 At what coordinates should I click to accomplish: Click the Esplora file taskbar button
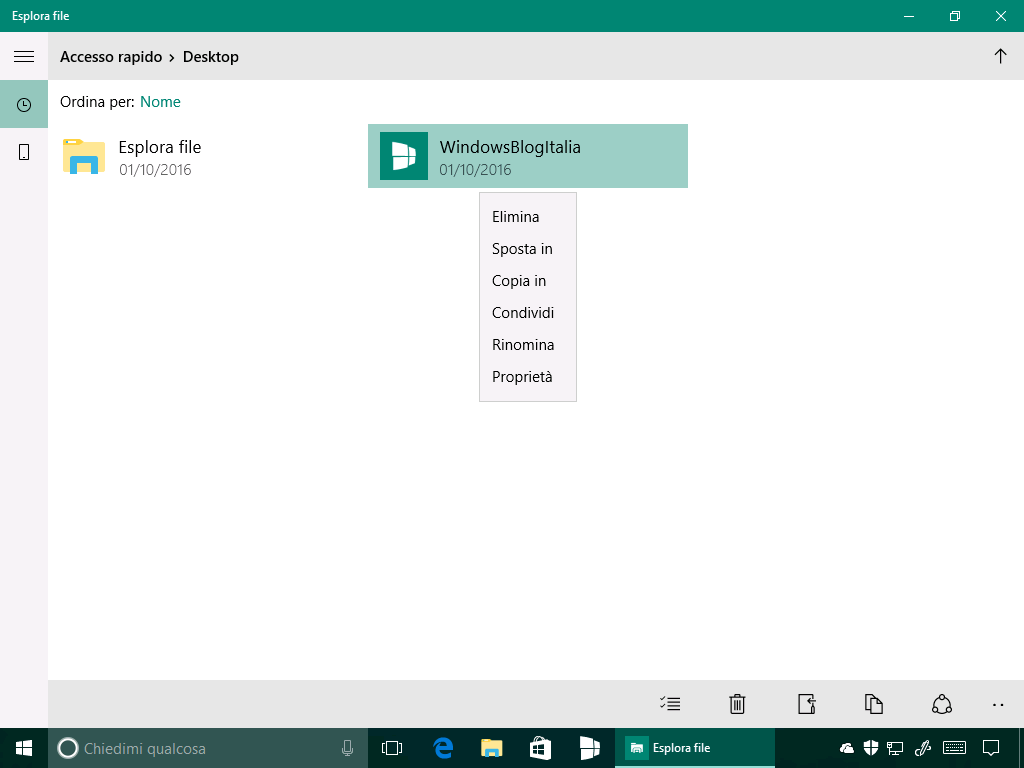point(695,748)
